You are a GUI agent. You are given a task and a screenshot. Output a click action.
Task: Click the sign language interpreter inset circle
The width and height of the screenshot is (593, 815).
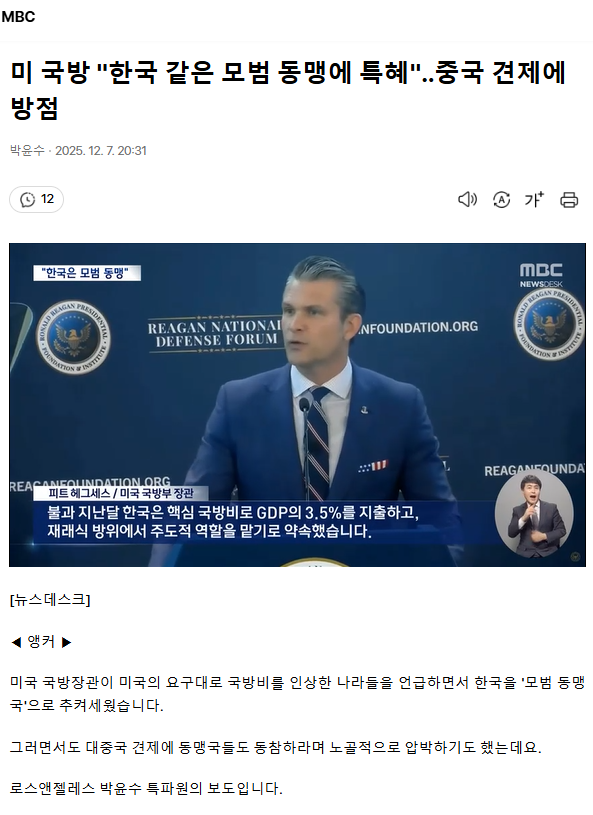coord(534,513)
